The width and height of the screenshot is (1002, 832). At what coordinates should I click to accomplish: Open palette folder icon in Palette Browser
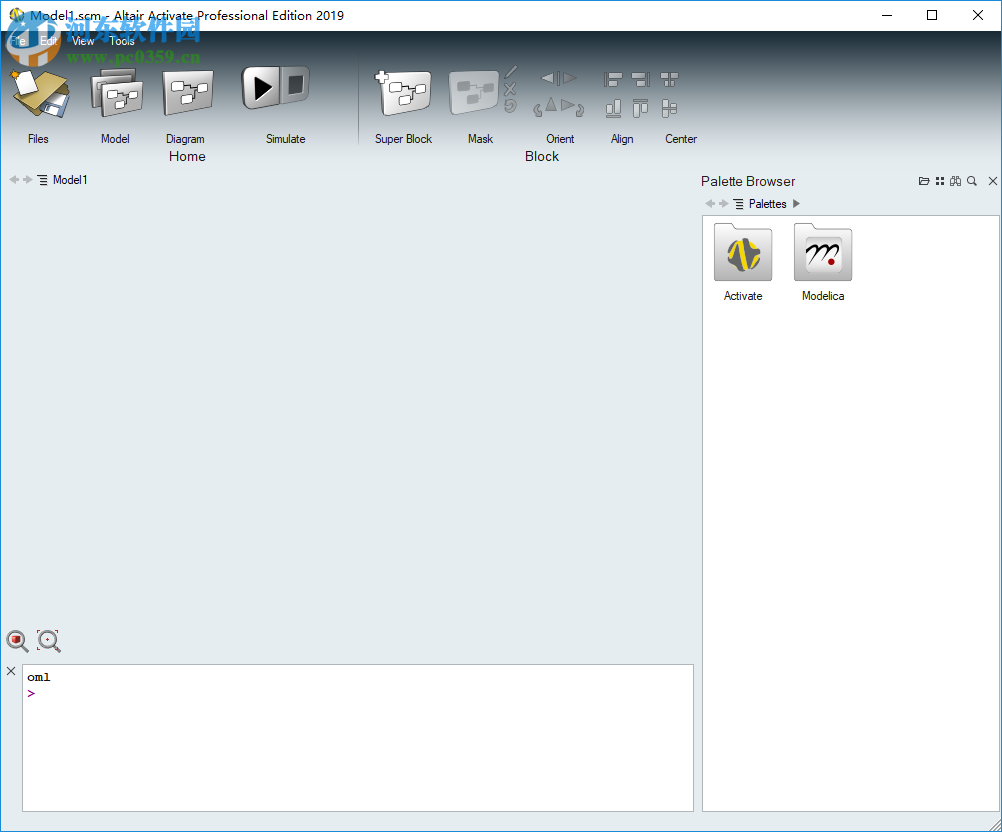[924, 181]
